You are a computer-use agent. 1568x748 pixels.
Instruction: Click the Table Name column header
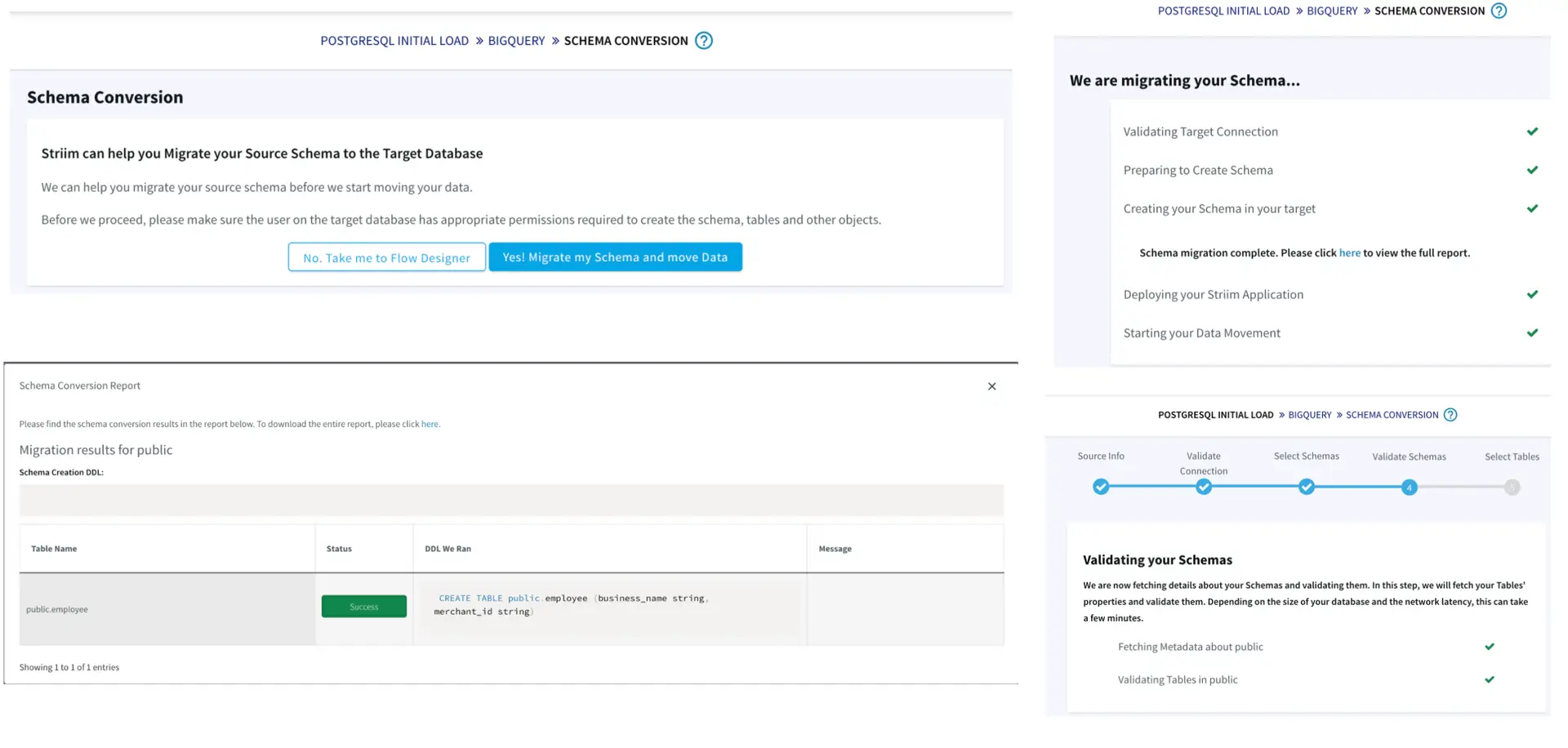click(54, 549)
